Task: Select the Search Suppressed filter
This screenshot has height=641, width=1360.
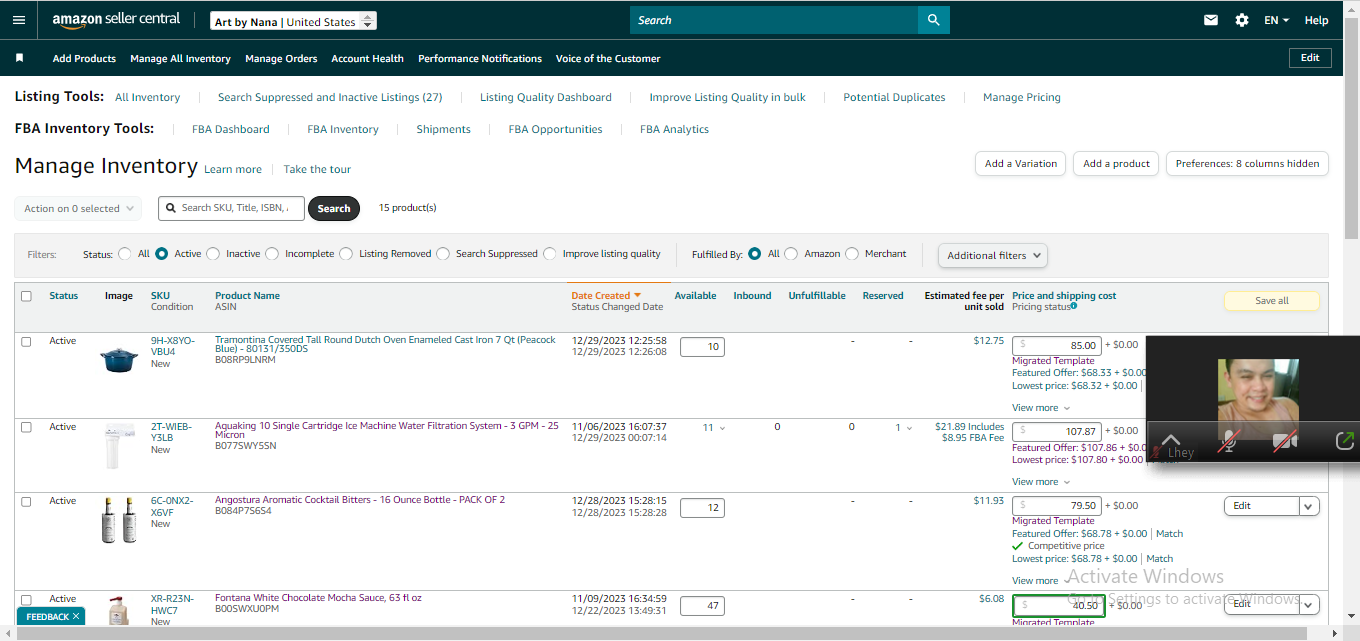Action: [x=443, y=254]
